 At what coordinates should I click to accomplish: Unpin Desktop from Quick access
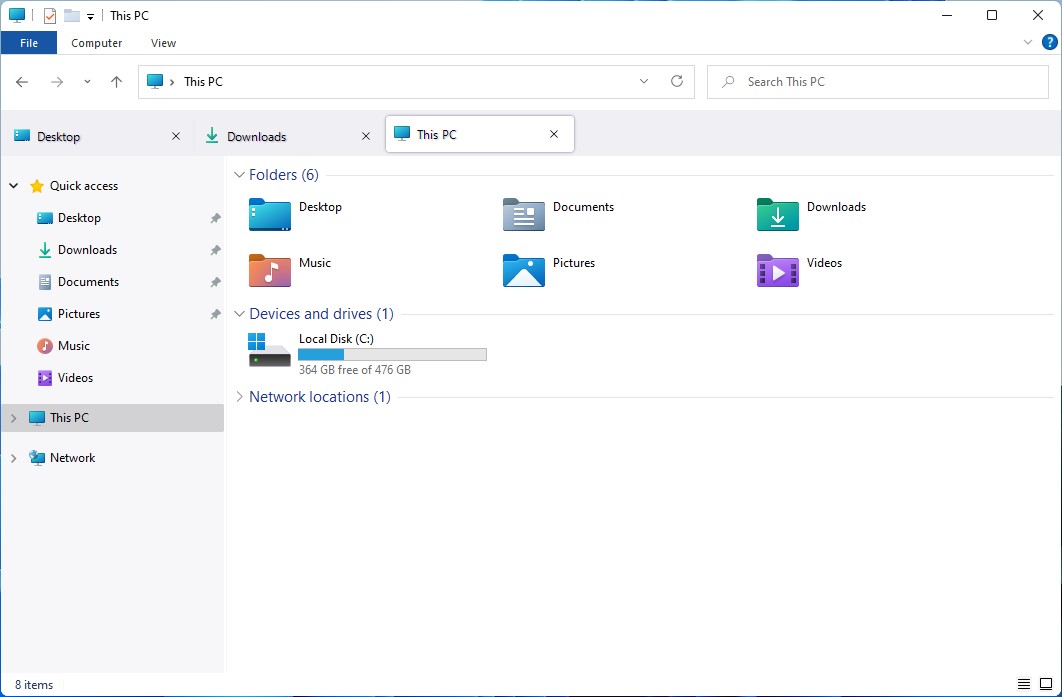pyautogui.click(x=215, y=217)
